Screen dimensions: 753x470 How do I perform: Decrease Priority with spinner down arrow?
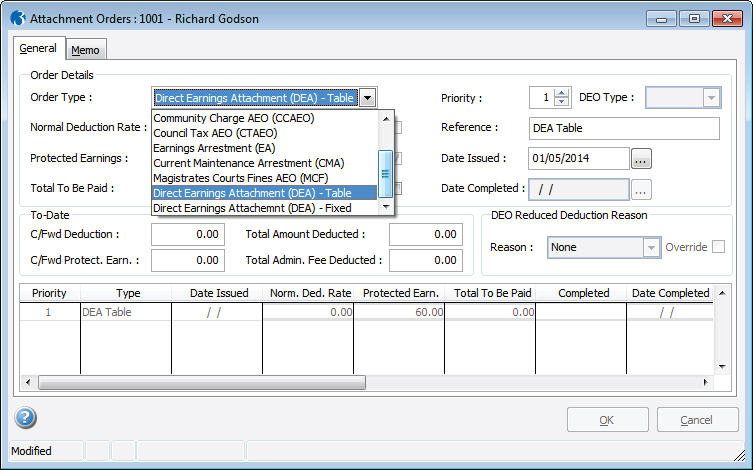pos(561,102)
